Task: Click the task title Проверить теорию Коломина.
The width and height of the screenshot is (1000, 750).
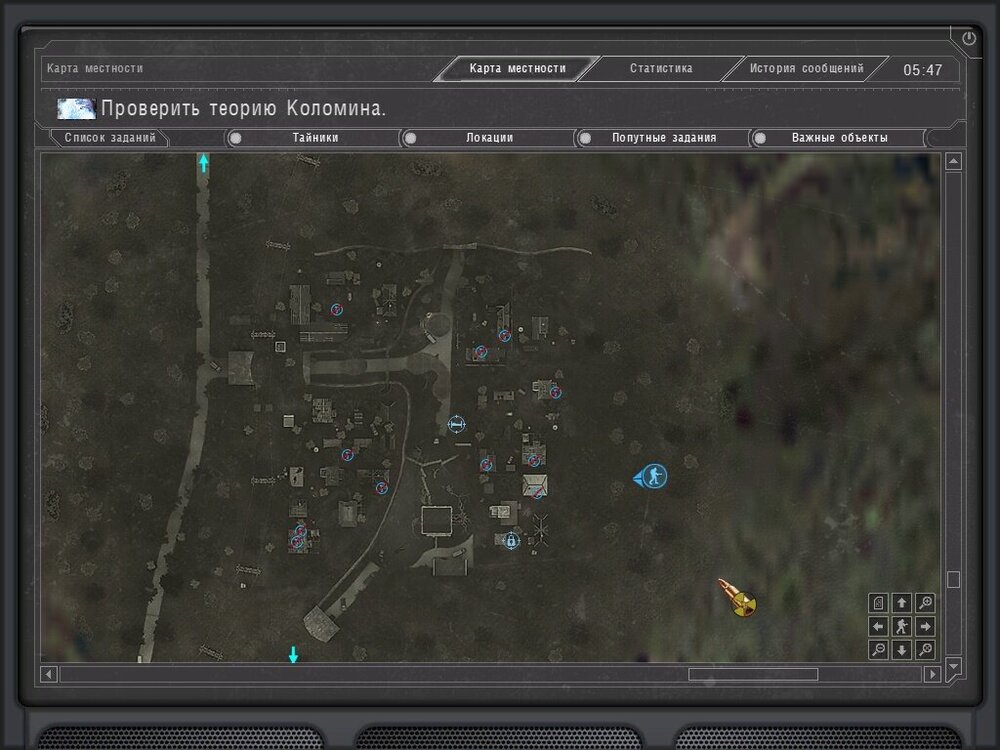Action: click(x=244, y=108)
